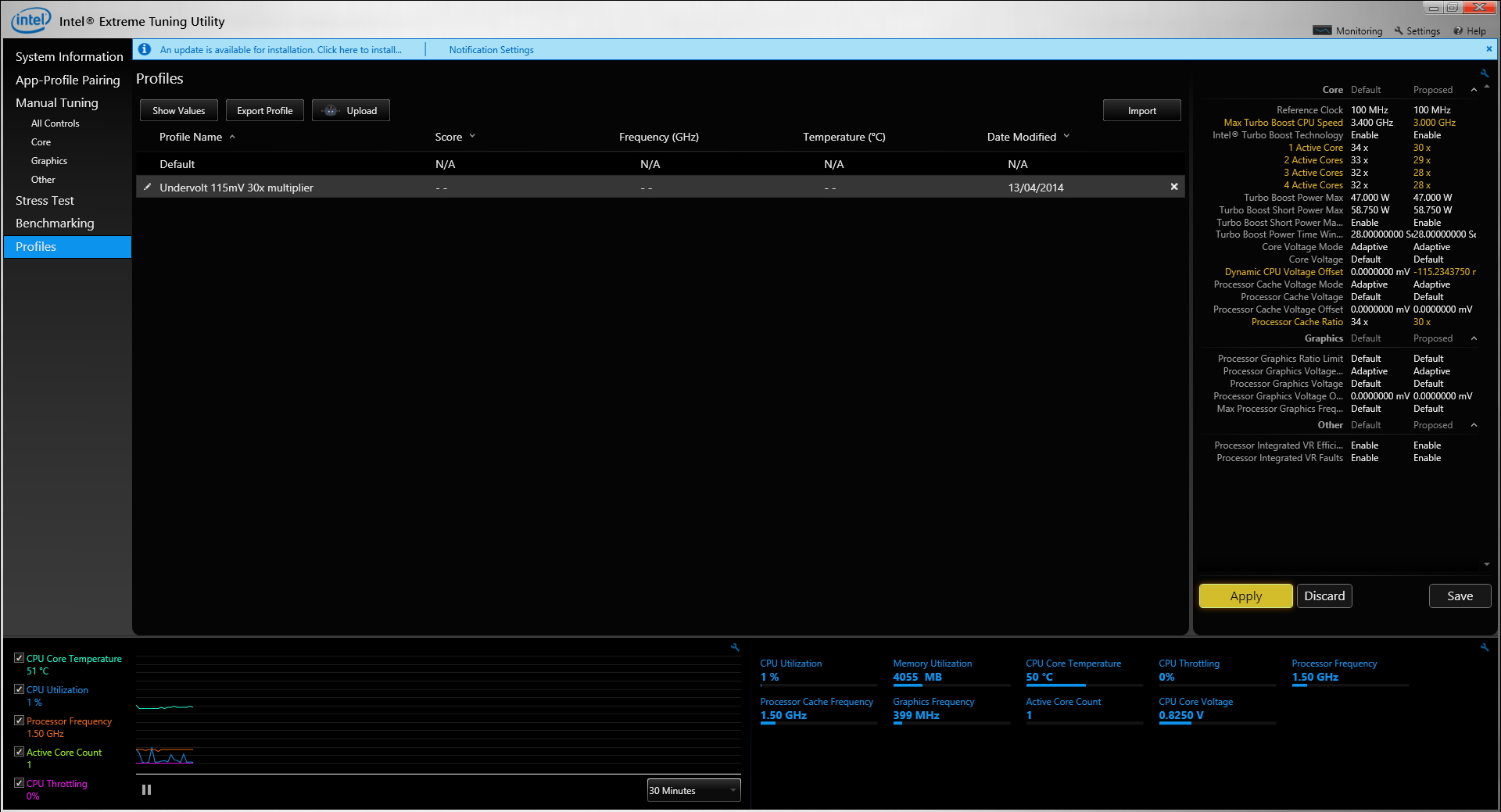Toggle CPU Utilization checkbox
This screenshot has height=812, width=1501.
(x=19, y=689)
